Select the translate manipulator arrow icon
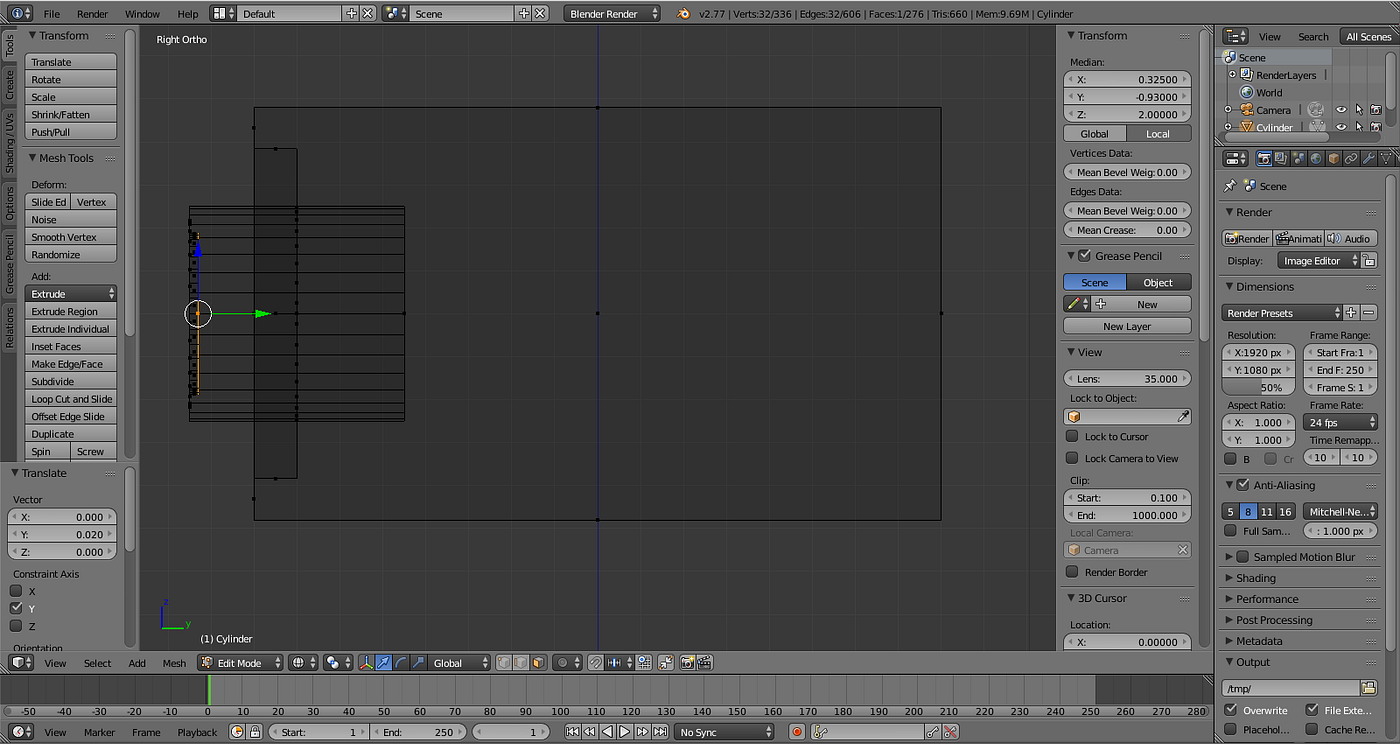 pyautogui.click(x=383, y=663)
